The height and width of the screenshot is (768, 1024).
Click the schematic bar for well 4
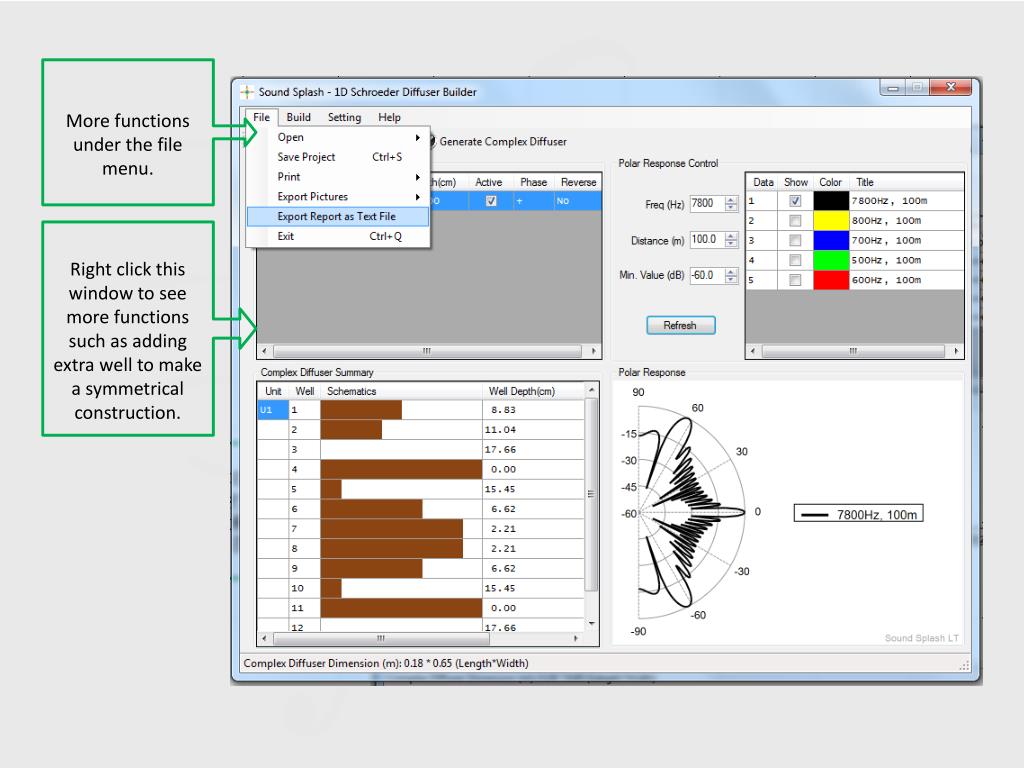click(x=401, y=470)
